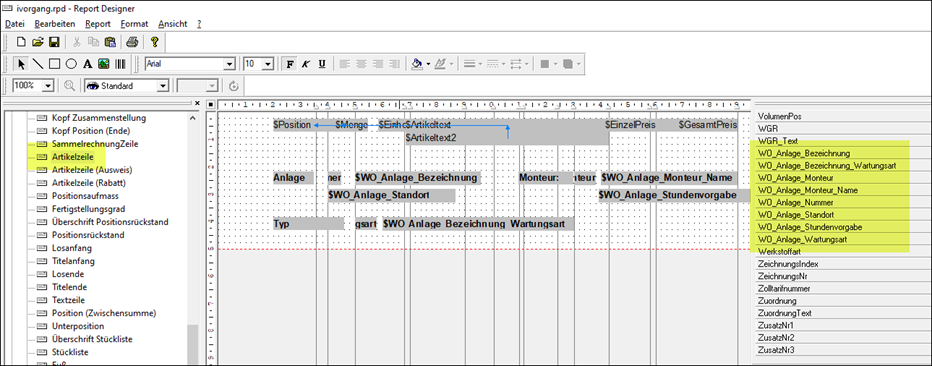
Task: Toggle bold (F) formatting
Action: click(x=290, y=64)
